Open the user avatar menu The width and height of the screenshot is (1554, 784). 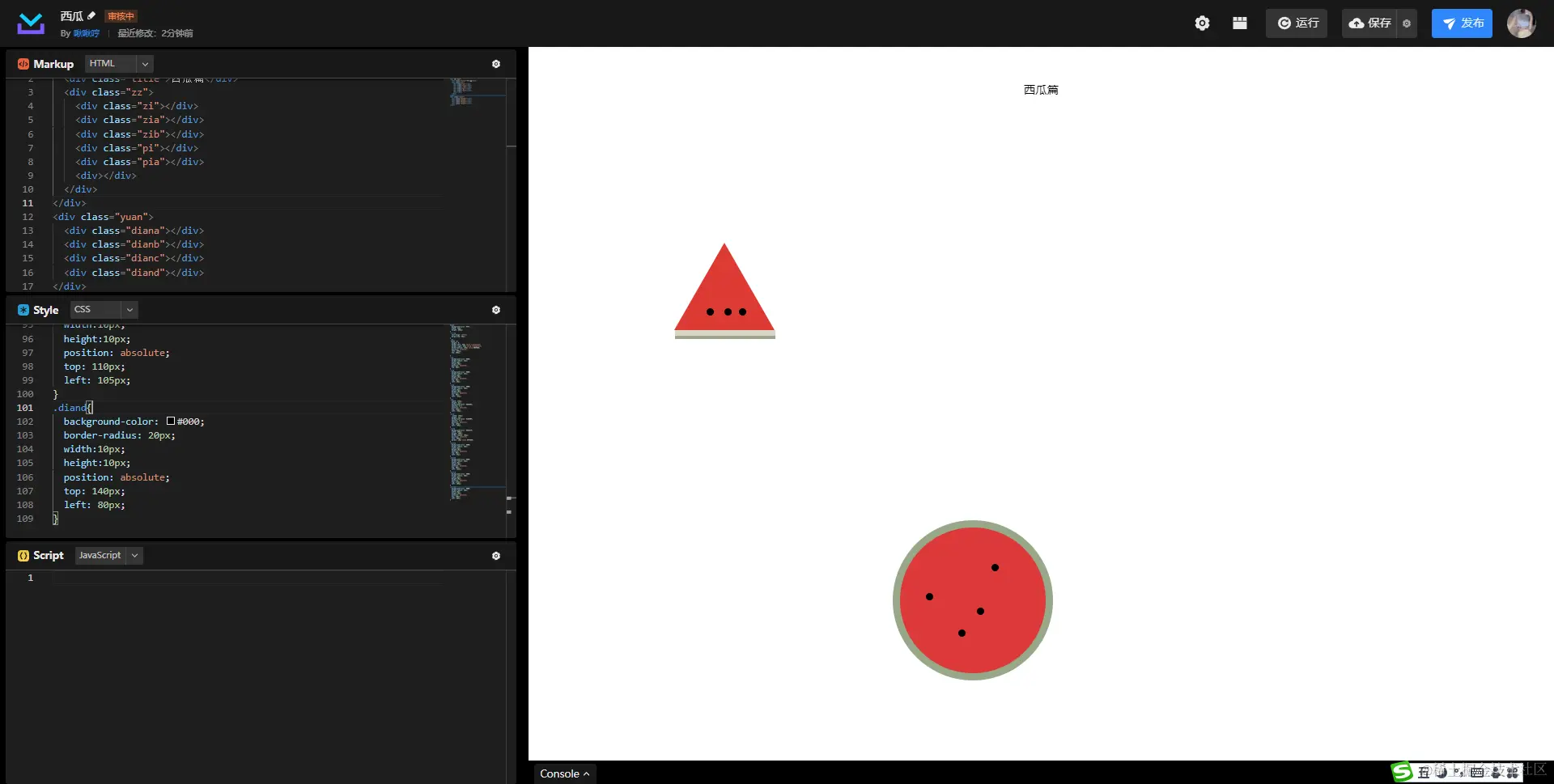point(1521,23)
